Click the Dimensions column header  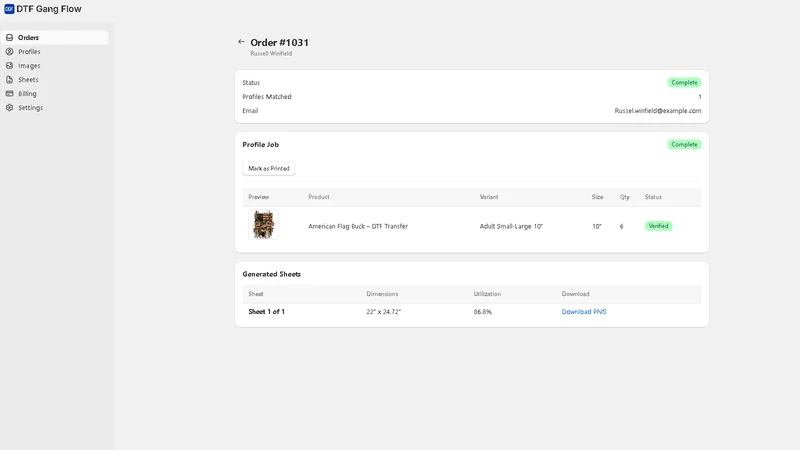[382, 294]
